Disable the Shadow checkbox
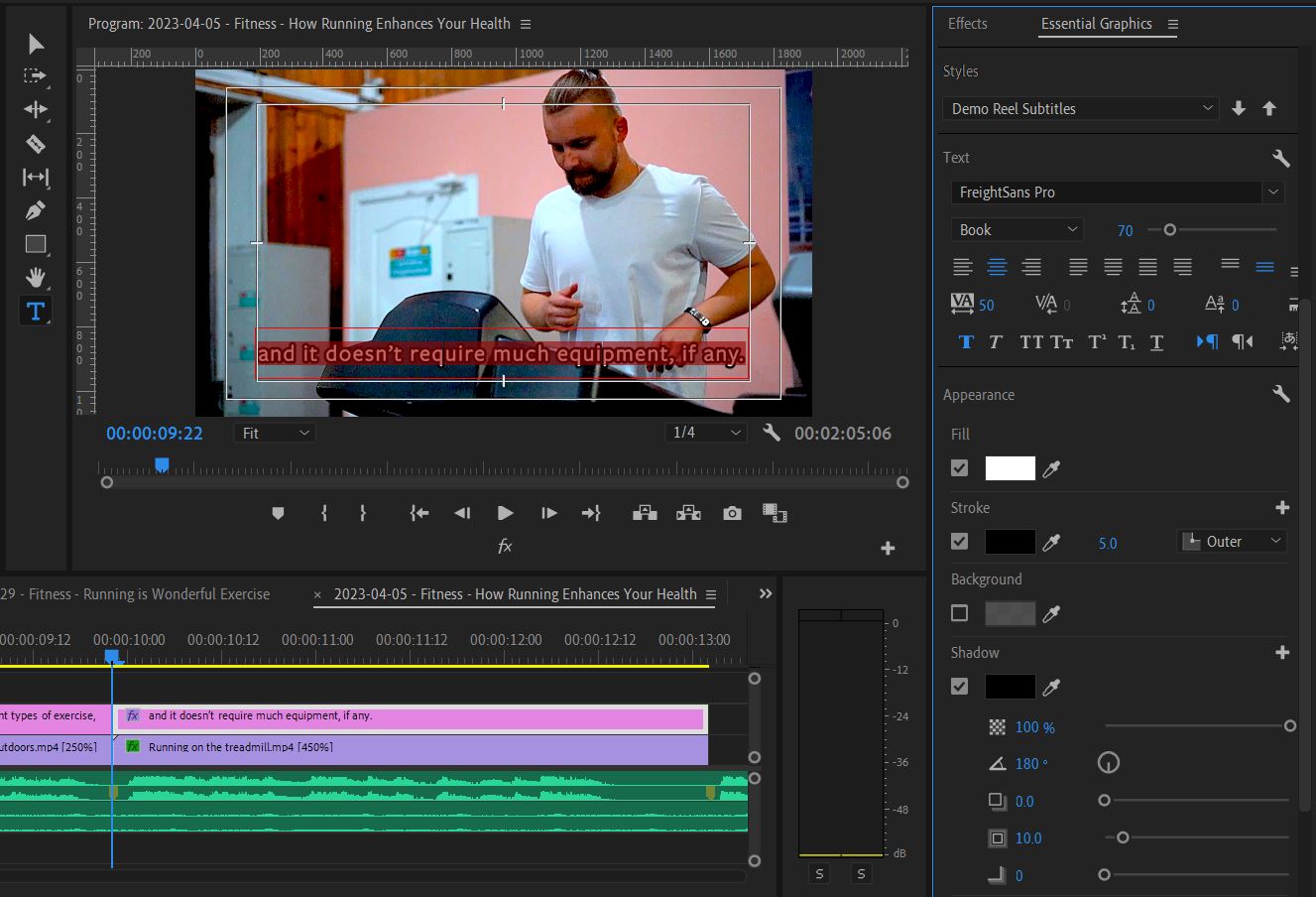This screenshot has width=1316, height=897. click(959, 687)
